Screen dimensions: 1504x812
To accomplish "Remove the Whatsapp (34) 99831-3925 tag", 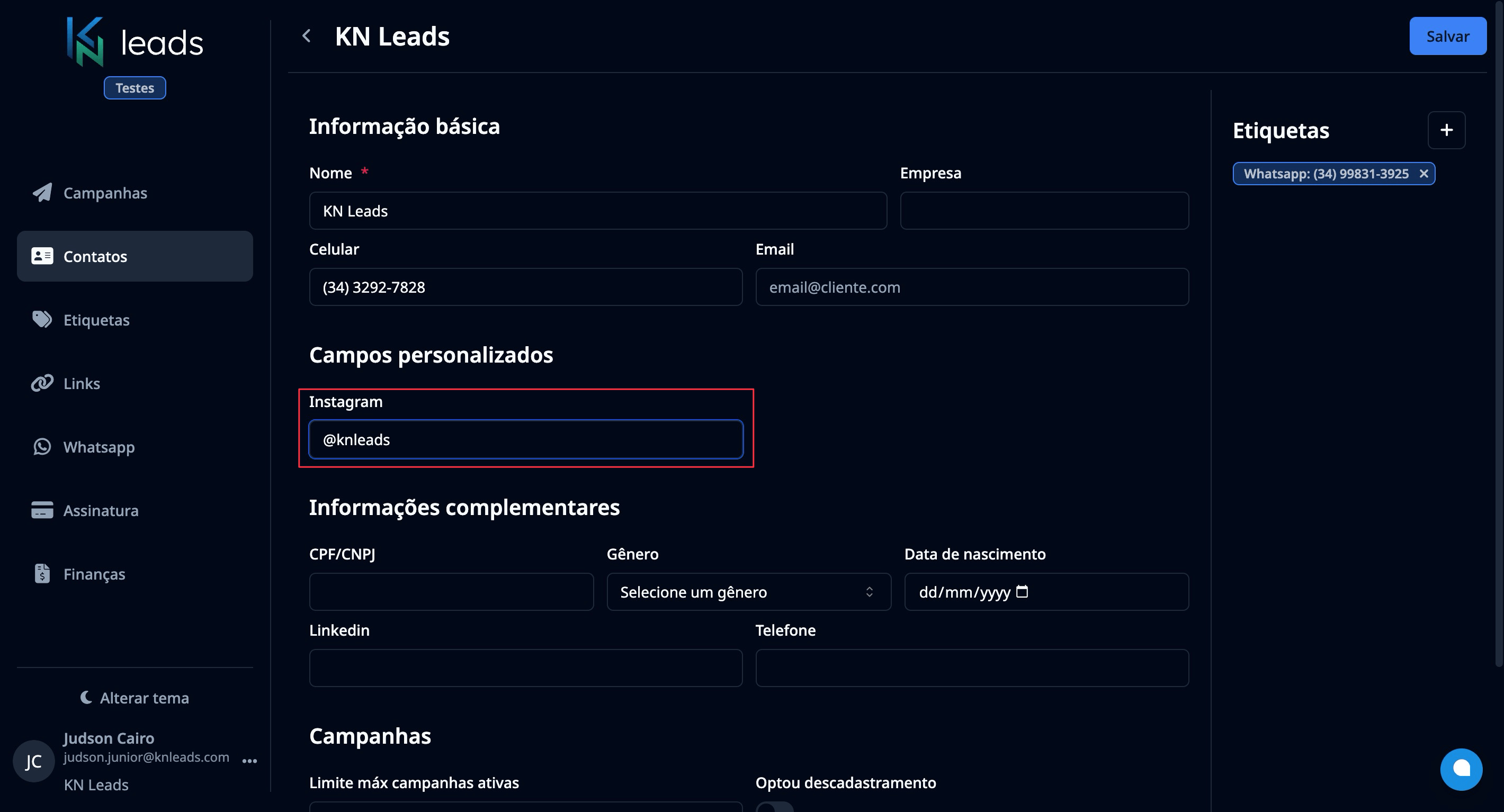I will (1424, 174).
